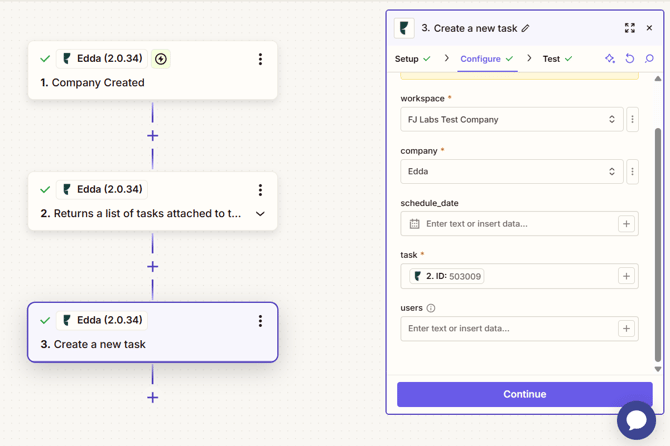
Task: Close the Create a new task panel
Action: (649, 28)
